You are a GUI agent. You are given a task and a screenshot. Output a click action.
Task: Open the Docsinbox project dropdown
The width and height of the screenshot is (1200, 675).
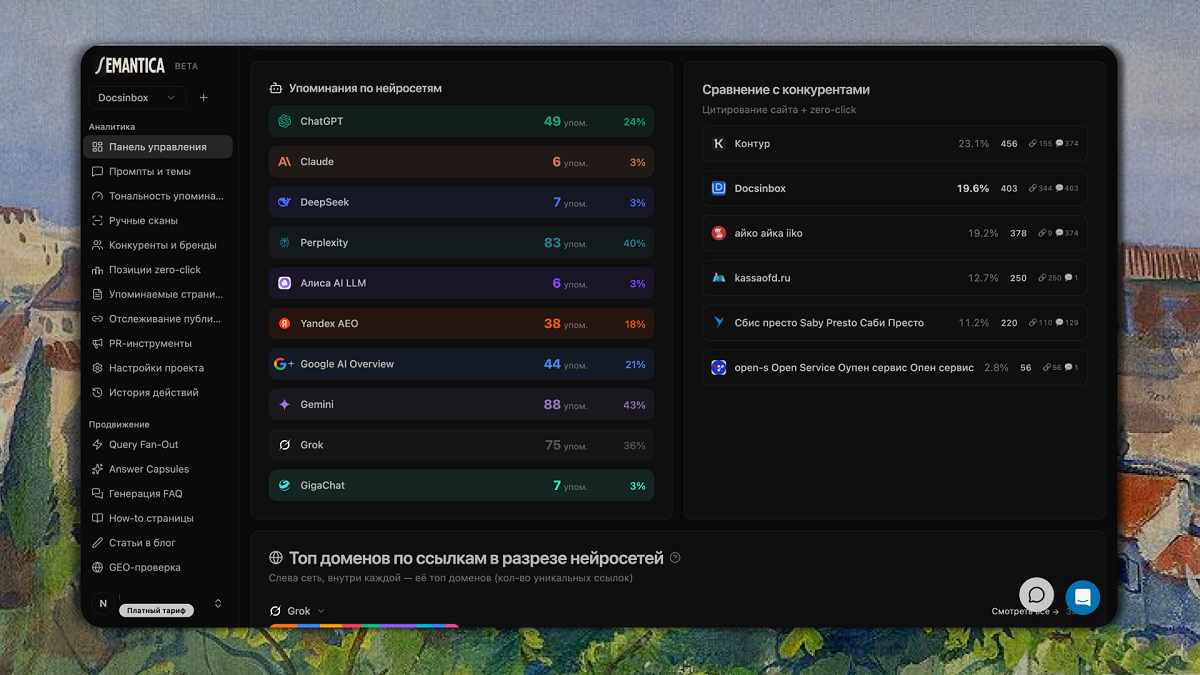[137, 98]
